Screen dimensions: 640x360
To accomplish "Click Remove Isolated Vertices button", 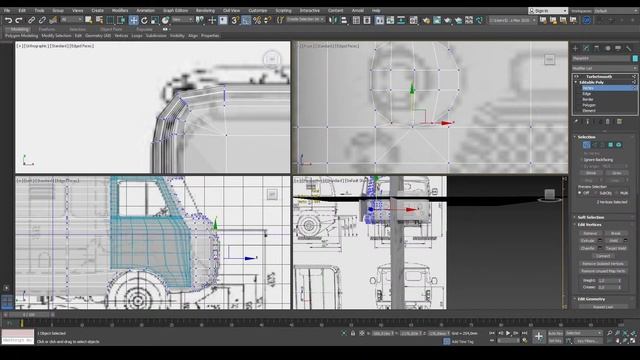I will click(603, 264).
